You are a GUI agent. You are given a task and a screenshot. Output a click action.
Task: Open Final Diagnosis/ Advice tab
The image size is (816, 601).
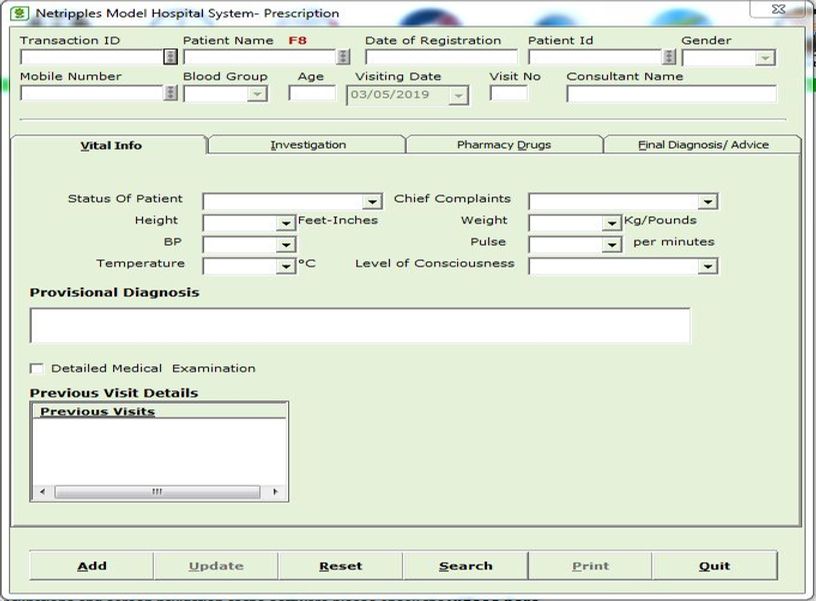click(703, 145)
